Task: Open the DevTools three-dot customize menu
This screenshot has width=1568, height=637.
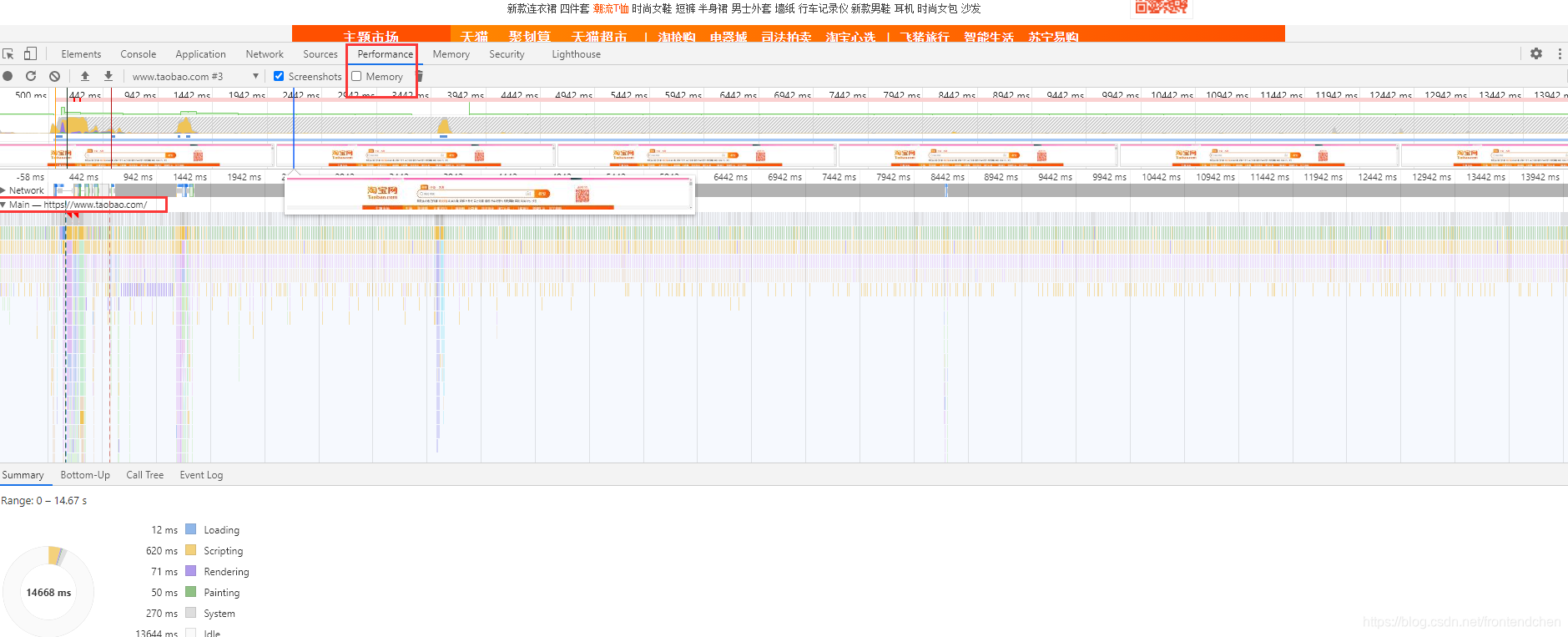Action: [1560, 53]
